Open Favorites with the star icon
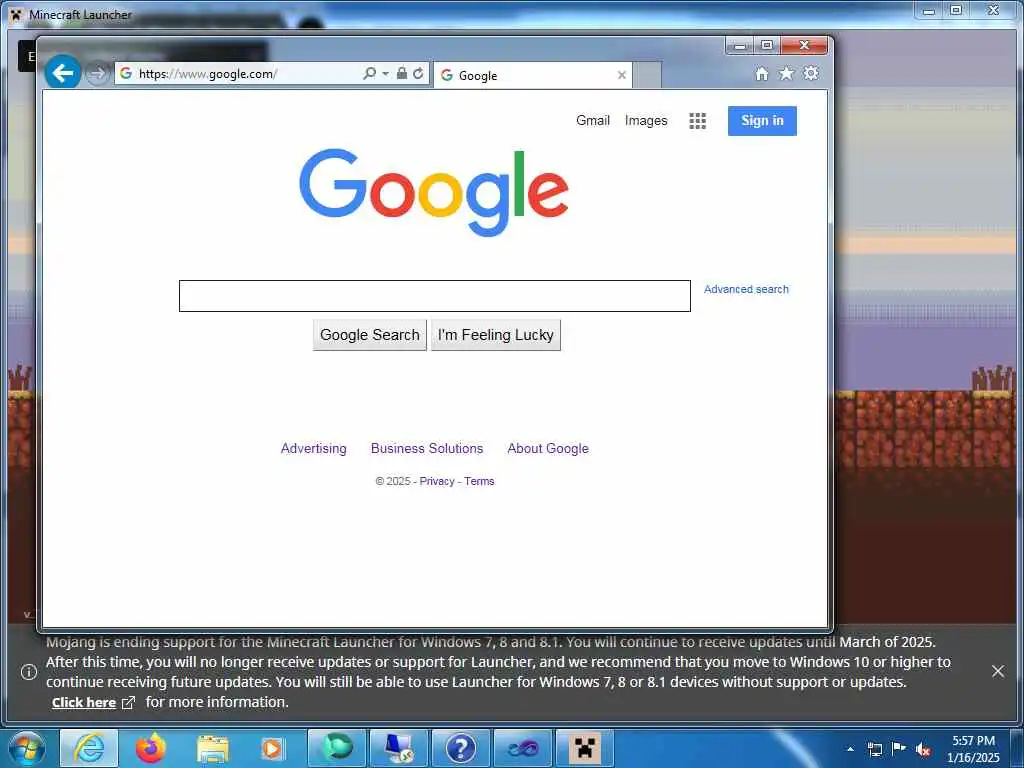 786,73
